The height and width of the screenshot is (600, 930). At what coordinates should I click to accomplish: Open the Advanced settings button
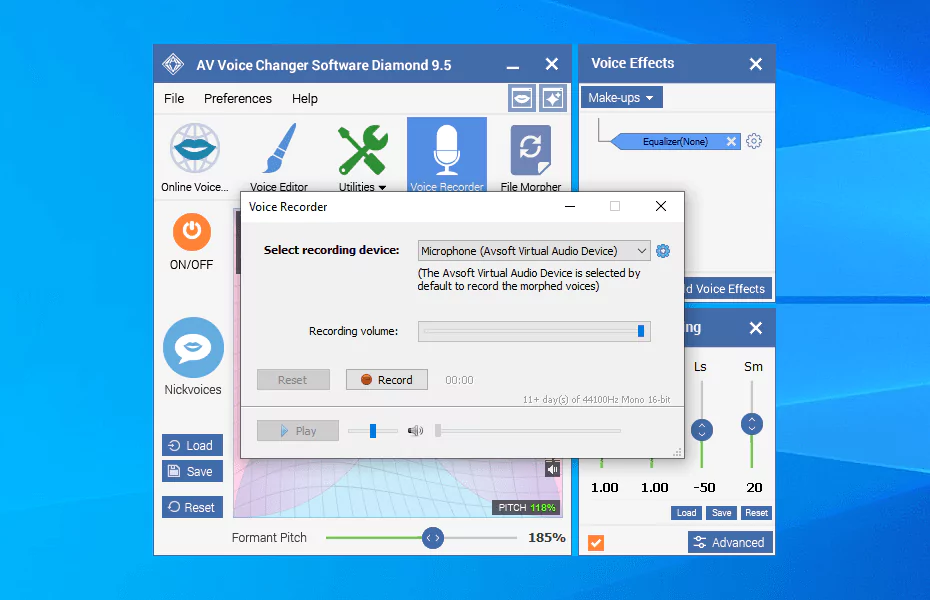click(x=730, y=542)
